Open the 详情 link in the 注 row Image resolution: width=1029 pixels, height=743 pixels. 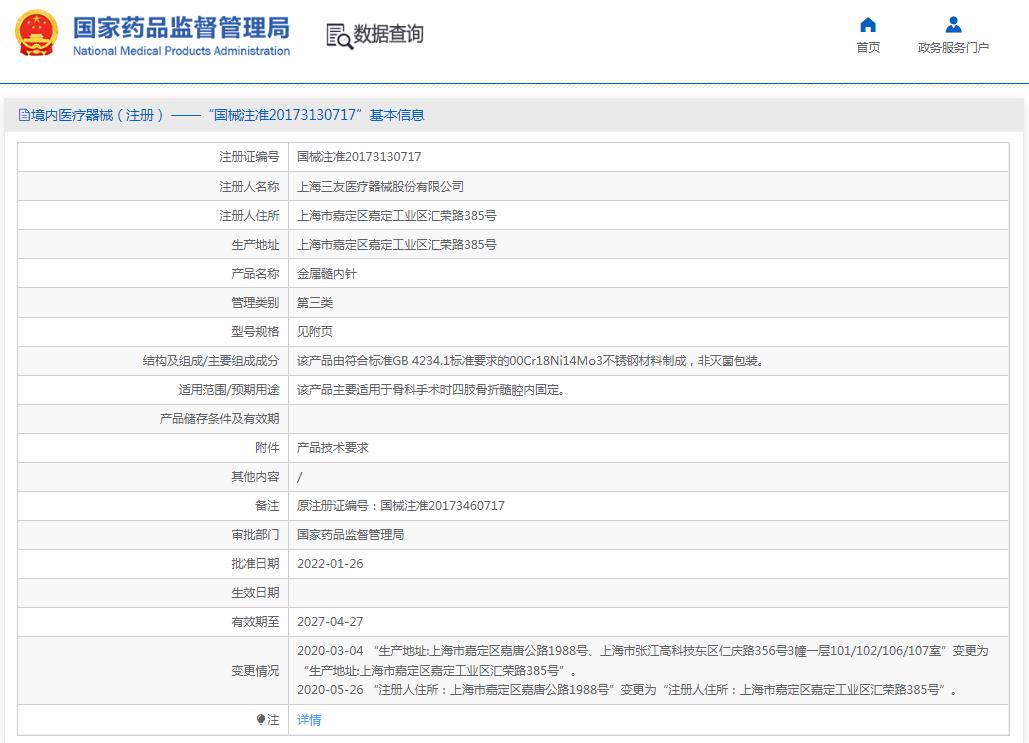click(x=309, y=720)
